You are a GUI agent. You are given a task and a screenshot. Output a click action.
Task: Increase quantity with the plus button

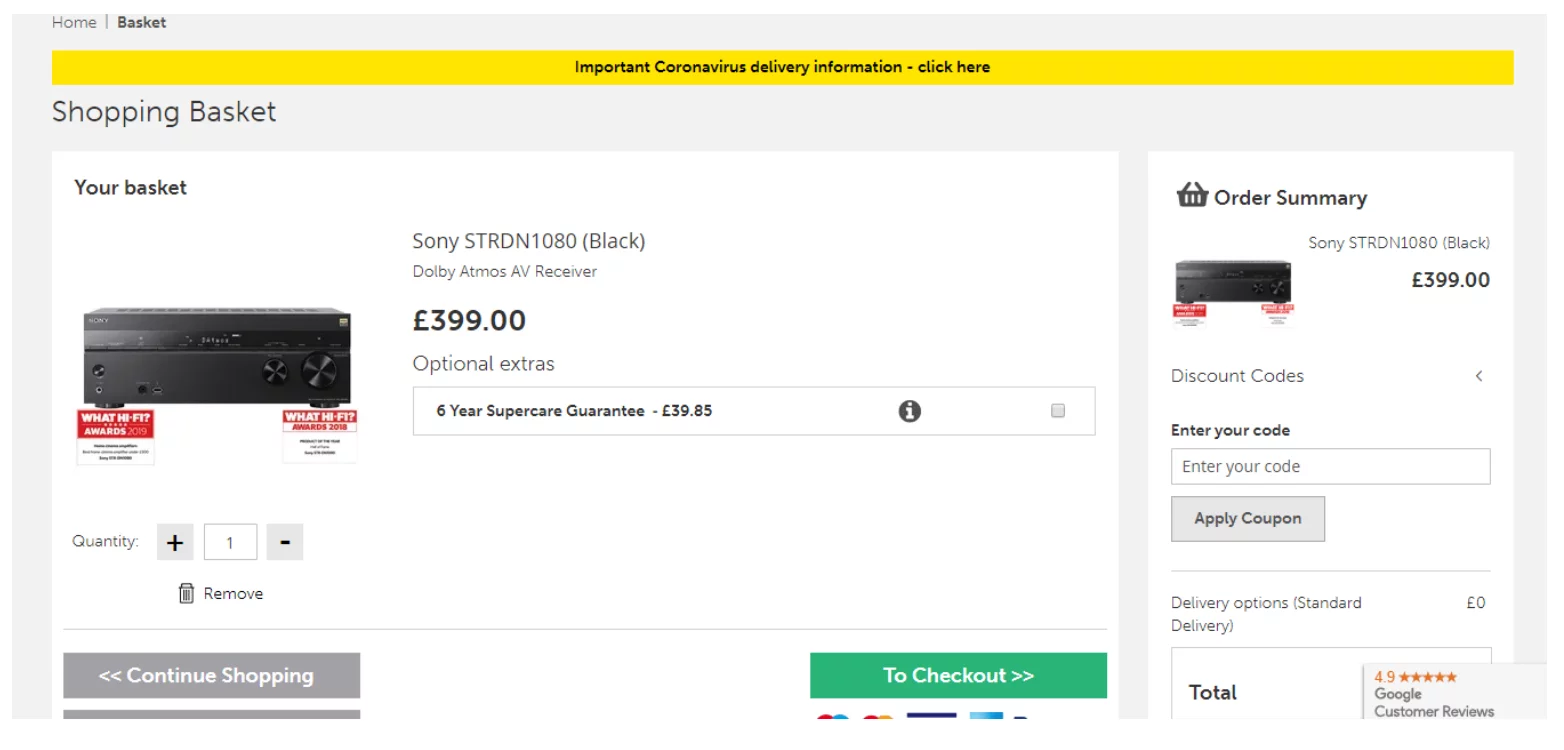coord(175,542)
